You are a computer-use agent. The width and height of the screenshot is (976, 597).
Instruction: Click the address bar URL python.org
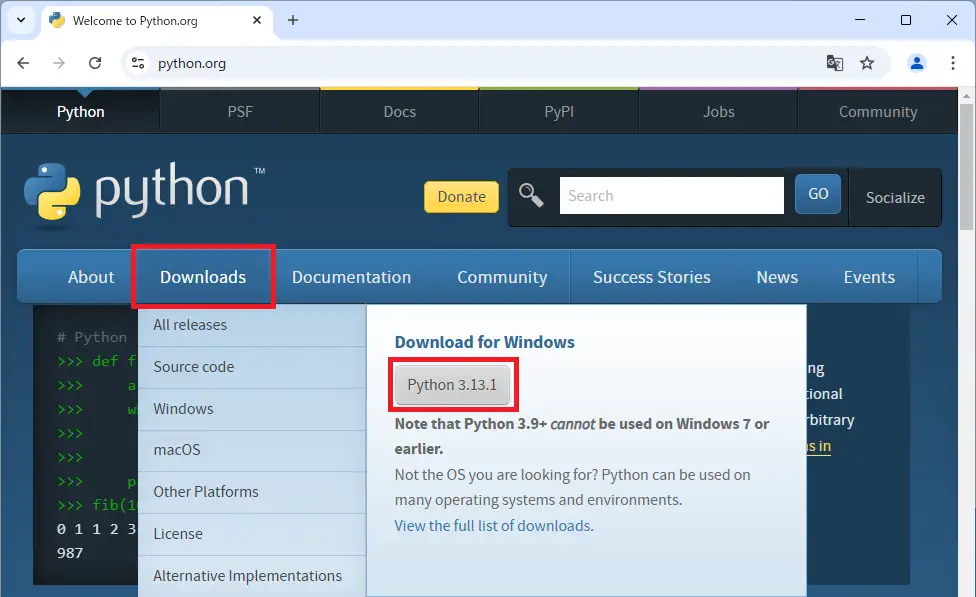pos(192,63)
